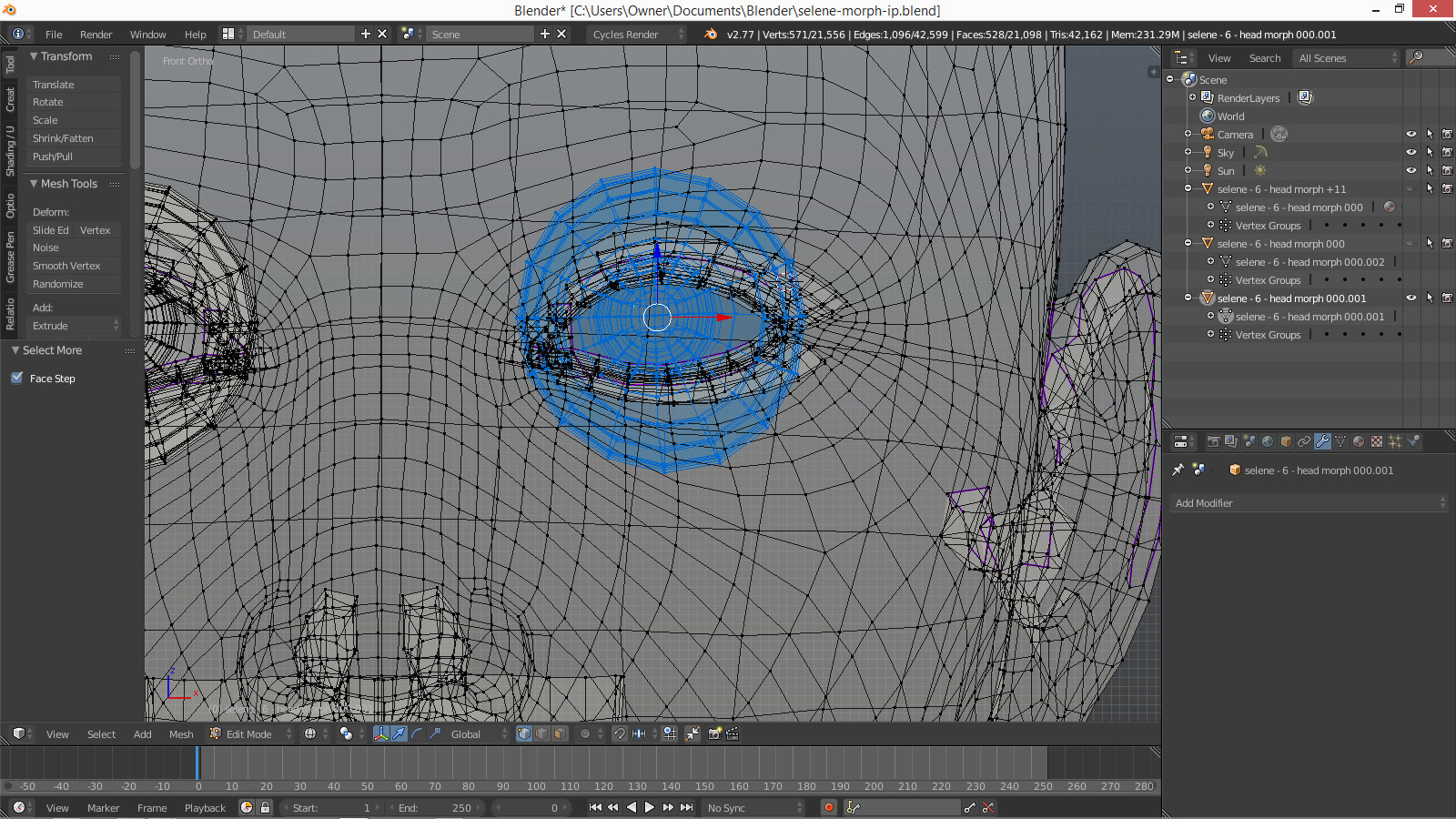Click the Push/Pull button
Viewport: 1456px width, 819px height.
tap(75, 157)
